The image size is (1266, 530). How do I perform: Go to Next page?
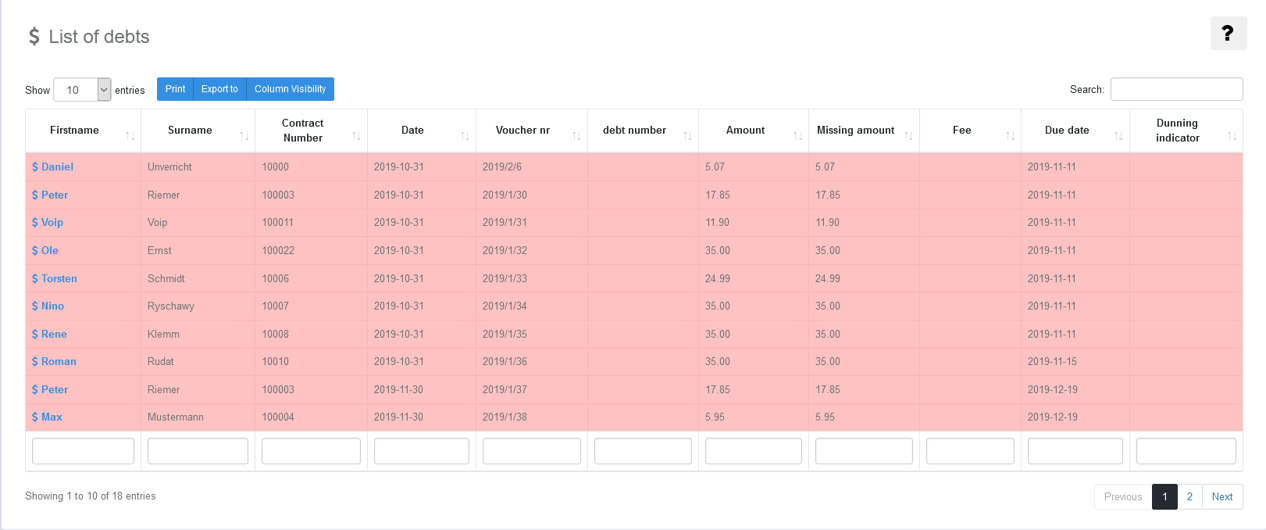pyautogui.click(x=1222, y=497)
